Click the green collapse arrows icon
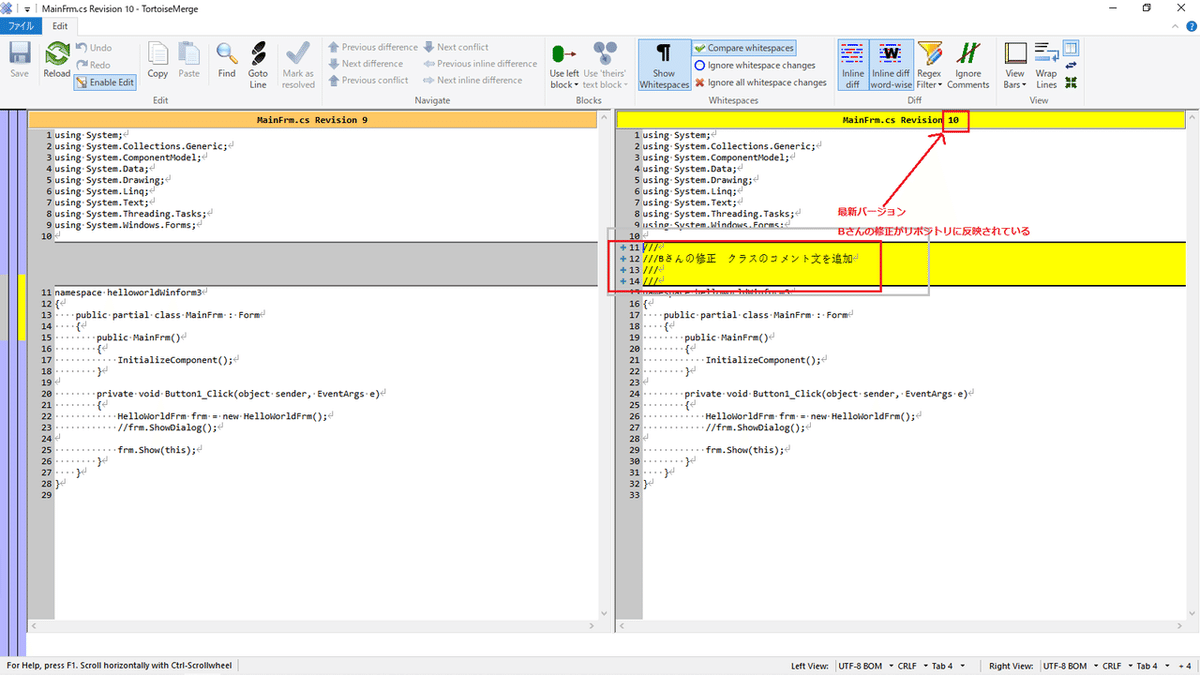Screen dimensions: 1200x675 [1071, 82]
